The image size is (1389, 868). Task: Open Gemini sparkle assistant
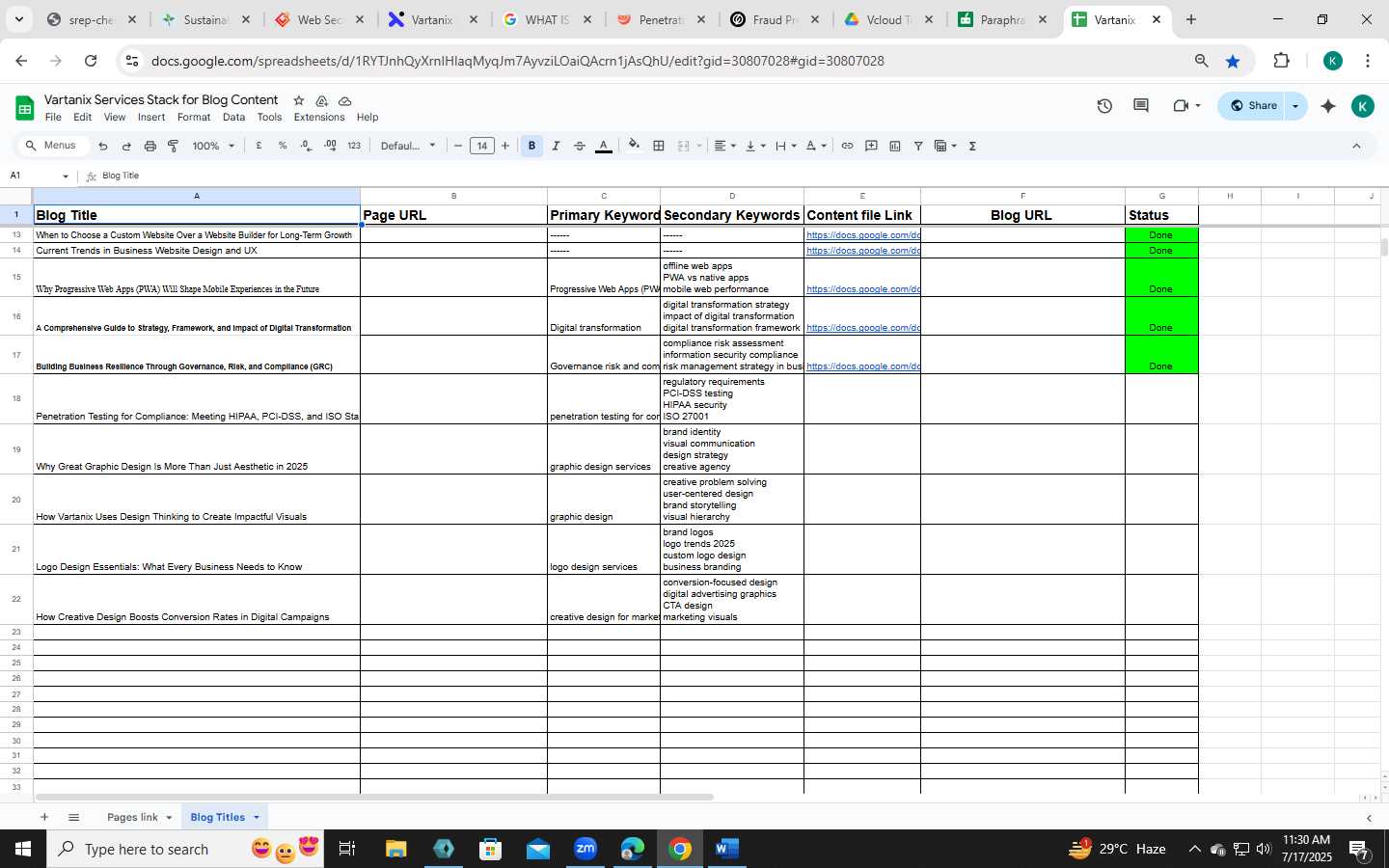(x=1328, y=106)
